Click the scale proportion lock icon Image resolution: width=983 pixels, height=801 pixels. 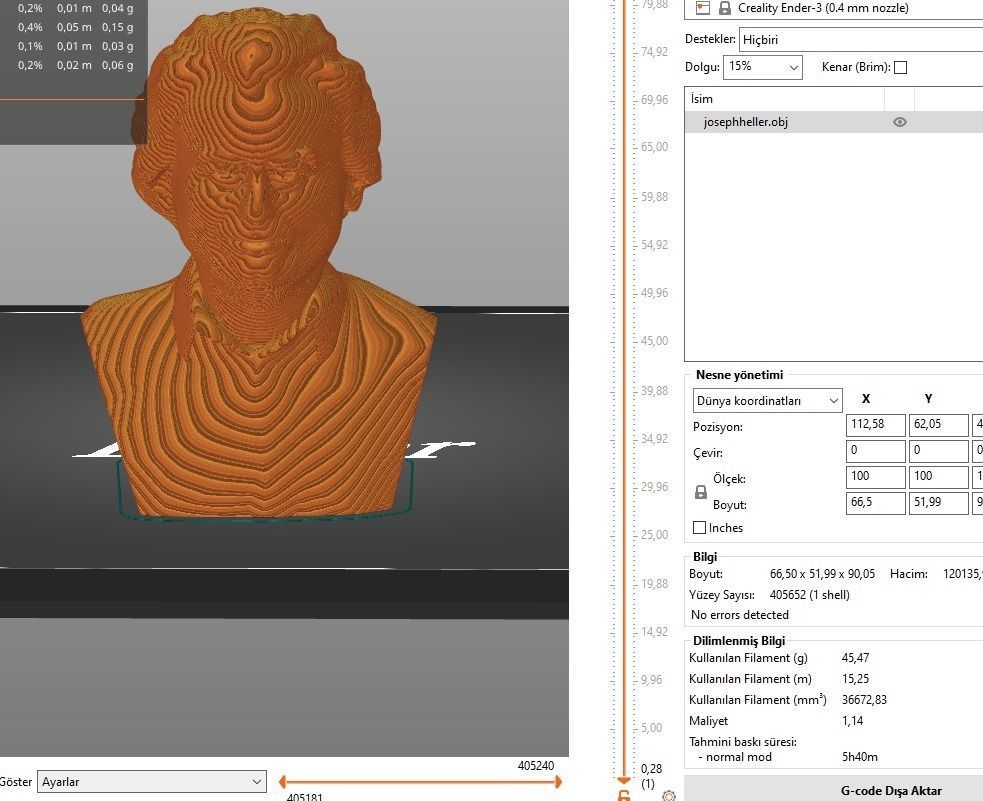pyautogui.click(x=701, y=492)
